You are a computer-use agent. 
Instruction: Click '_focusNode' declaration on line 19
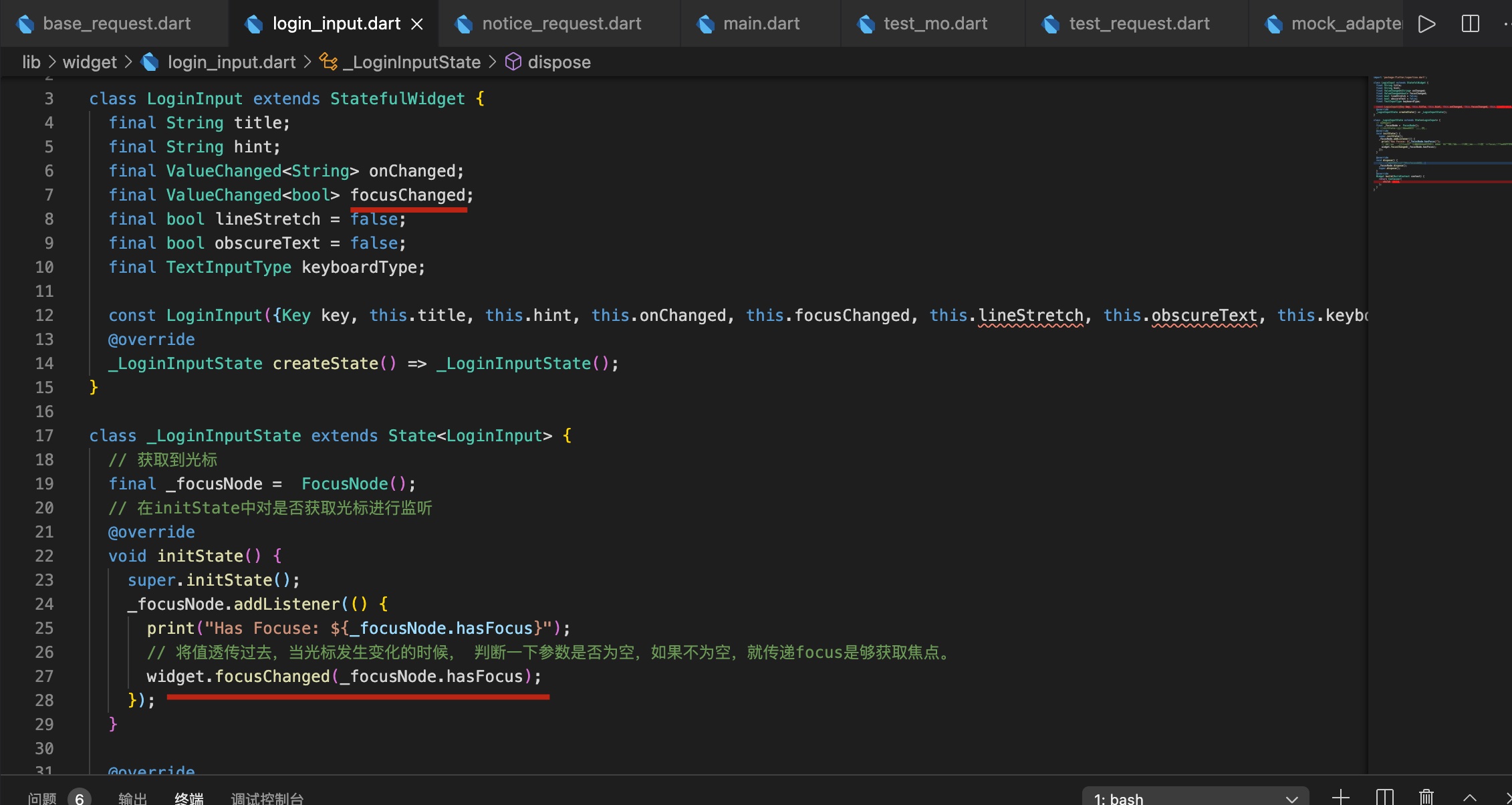coord(214,484)
